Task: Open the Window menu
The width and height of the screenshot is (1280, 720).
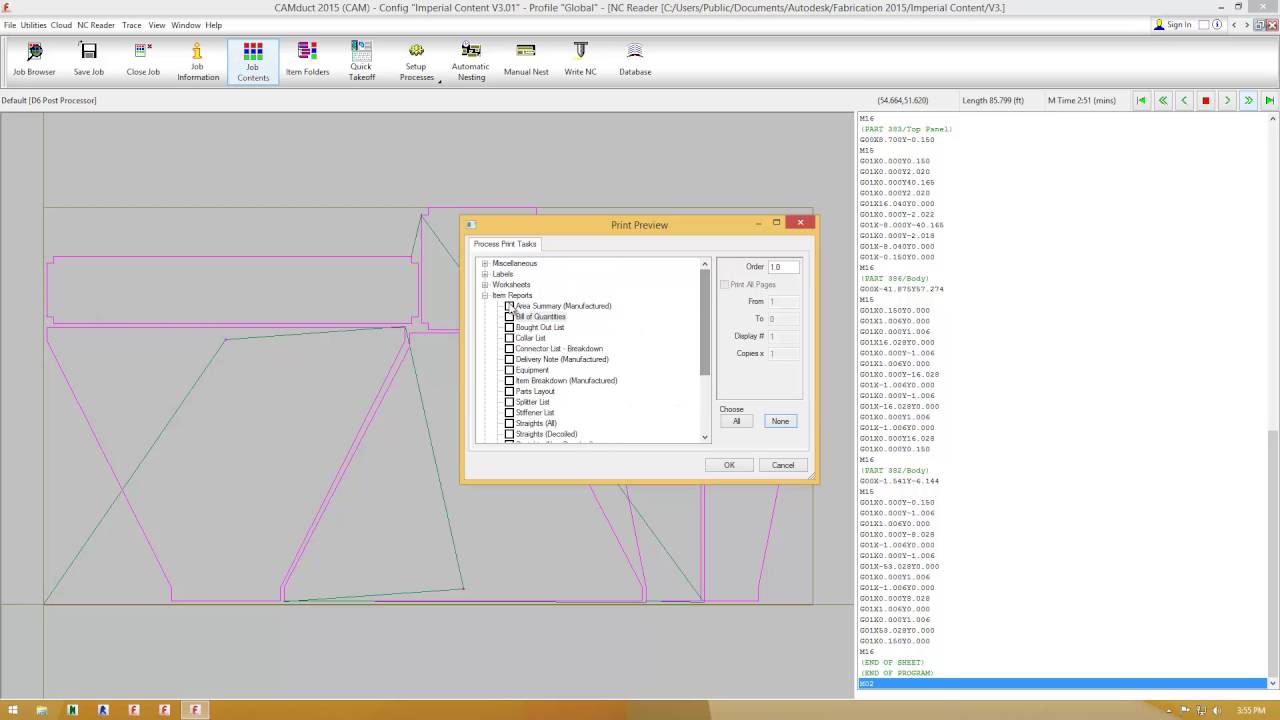Action: [185, 25]
